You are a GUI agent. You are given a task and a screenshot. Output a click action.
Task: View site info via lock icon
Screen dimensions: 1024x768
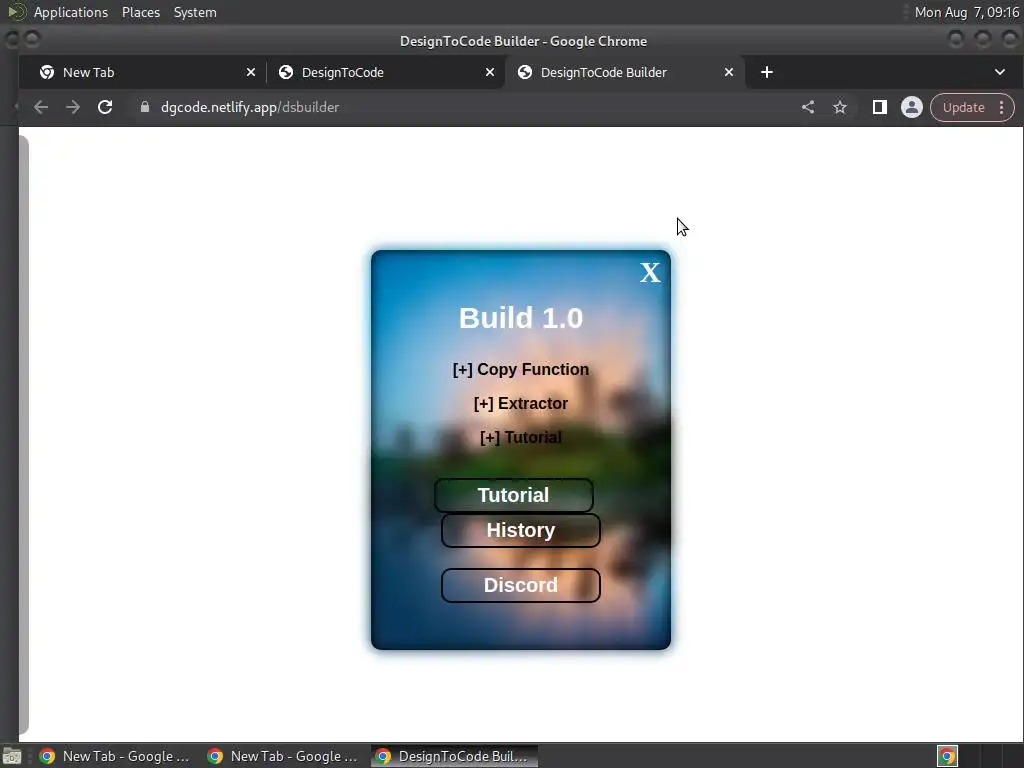144,107
